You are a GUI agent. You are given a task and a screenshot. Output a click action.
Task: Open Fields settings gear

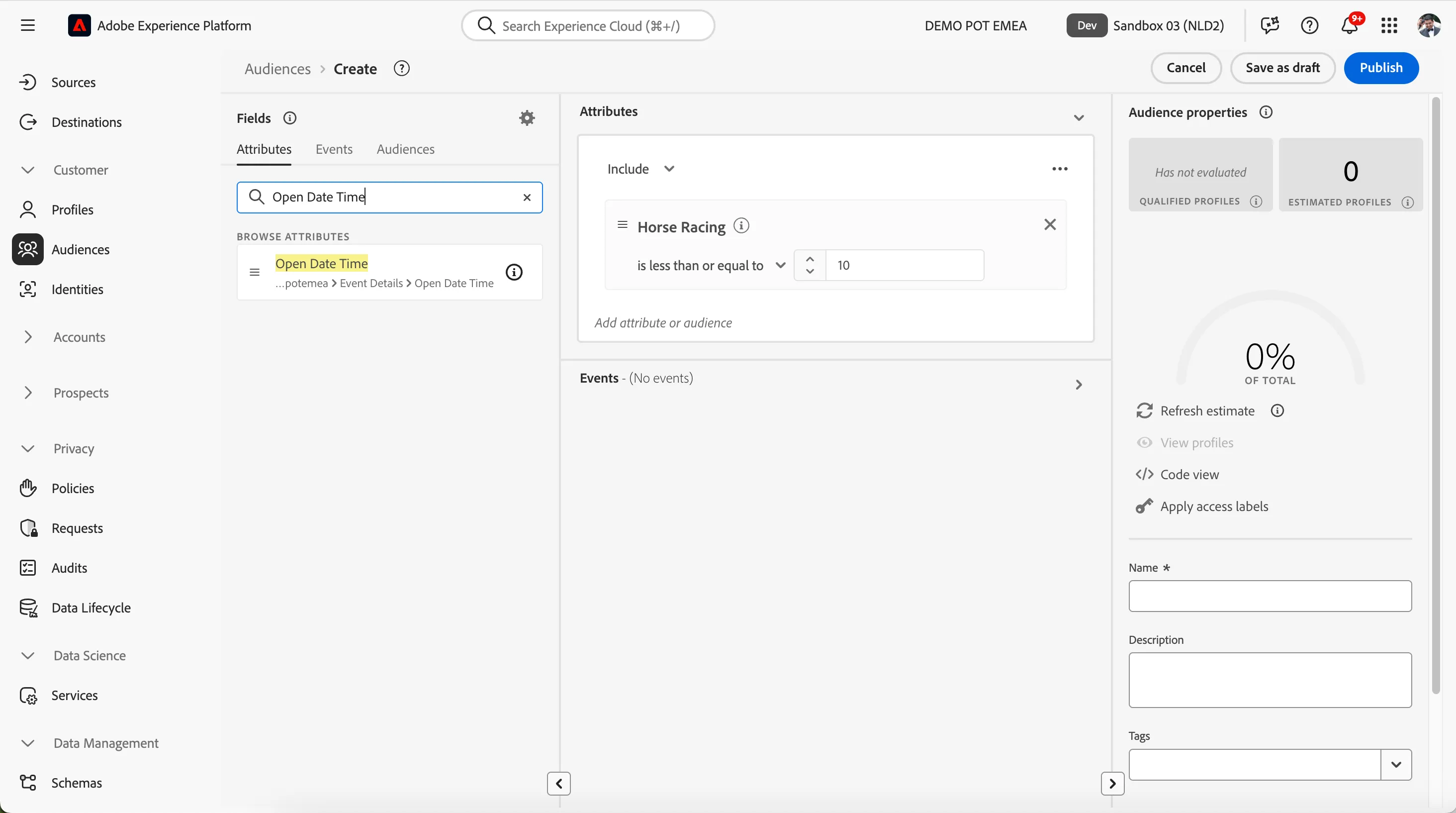(x=527, y=118)
